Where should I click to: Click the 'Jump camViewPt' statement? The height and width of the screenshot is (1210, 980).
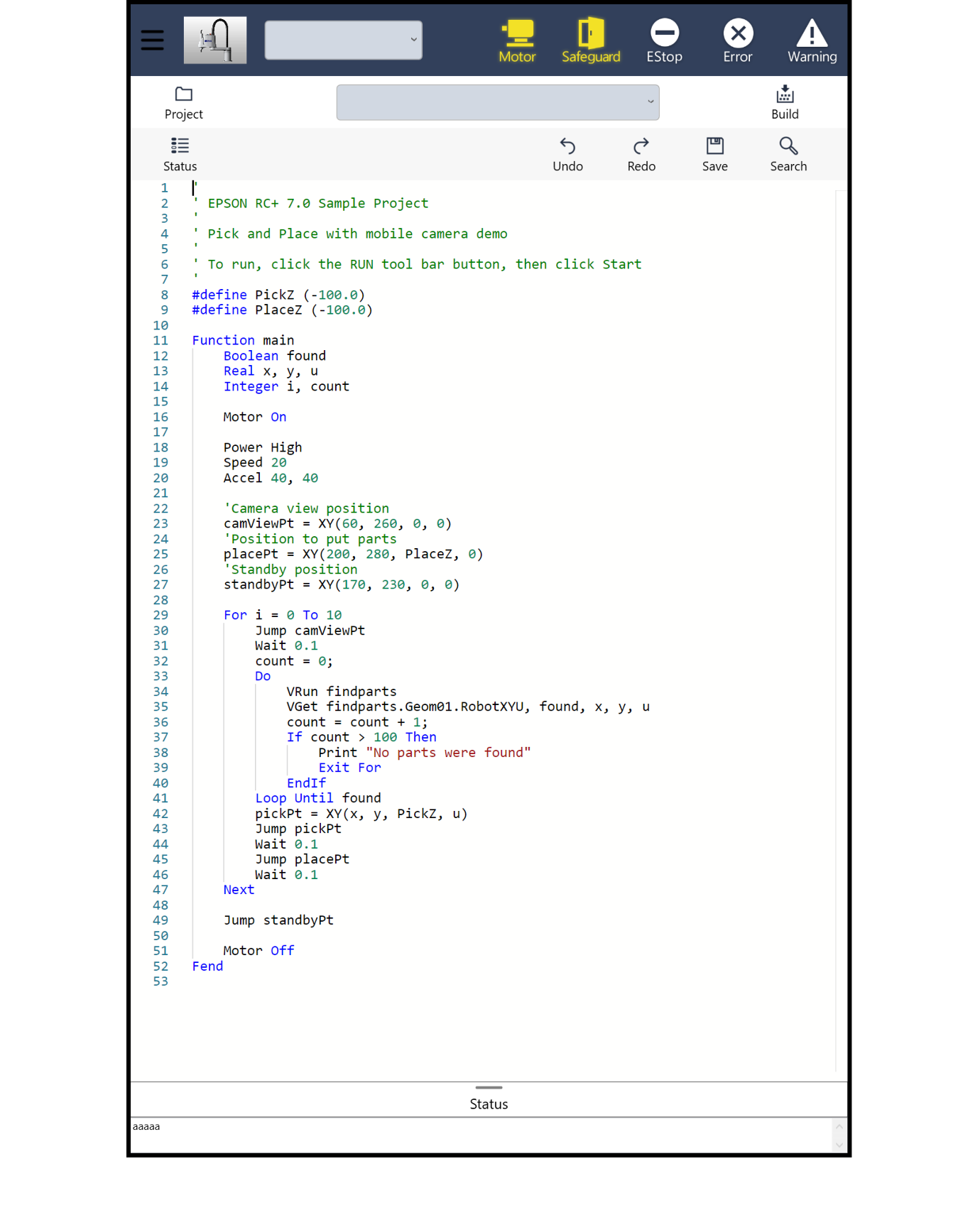[310, 631]
